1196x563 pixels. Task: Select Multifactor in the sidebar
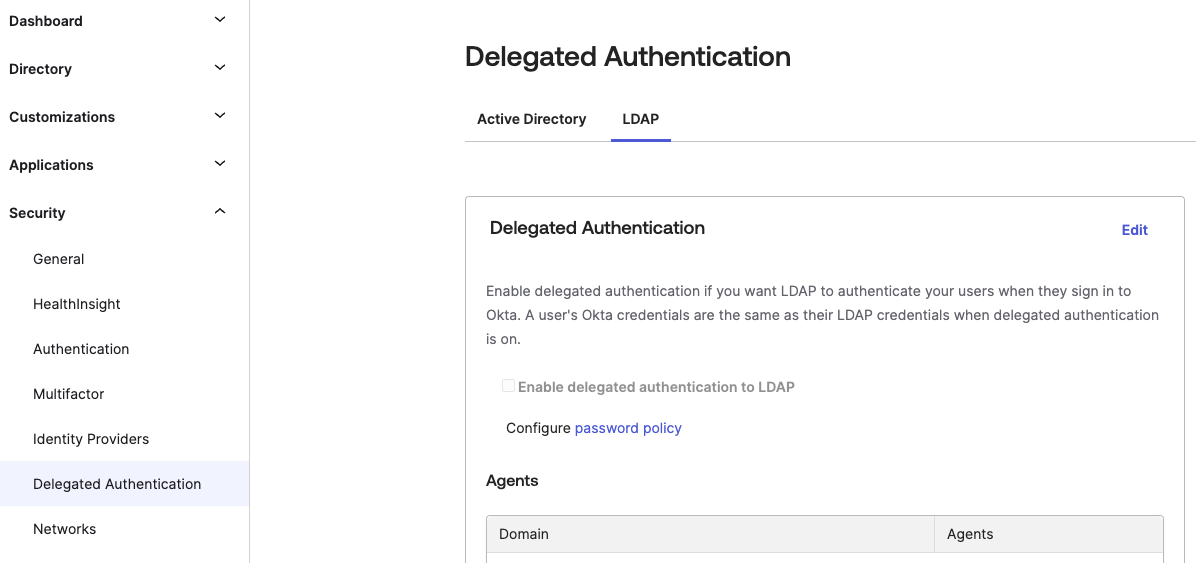pyautogui.click(x=69, y=394)
